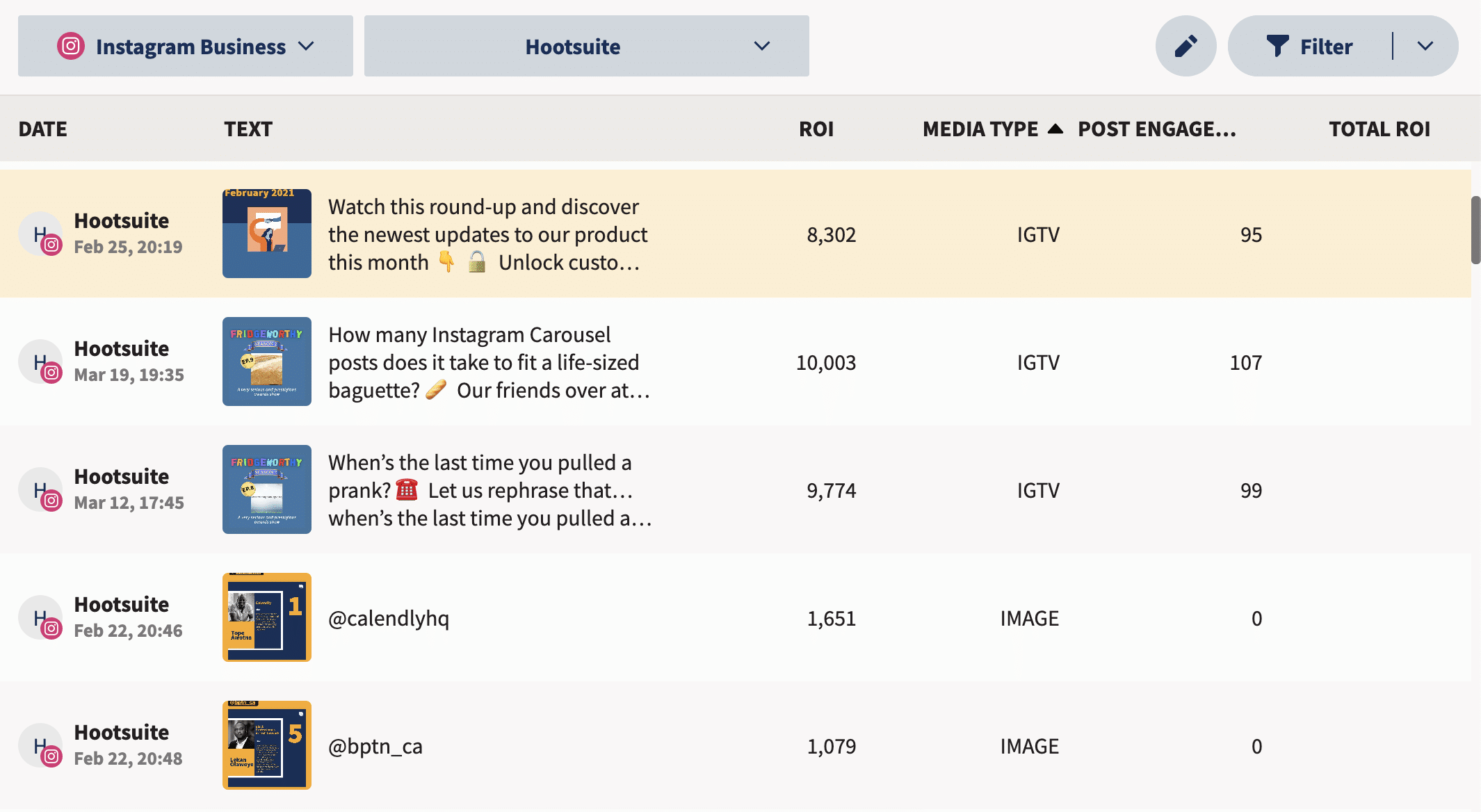Open the Mar 12 Fridgeworthy post thumbnail
The image size is (1481, 812).
point(267,489)
